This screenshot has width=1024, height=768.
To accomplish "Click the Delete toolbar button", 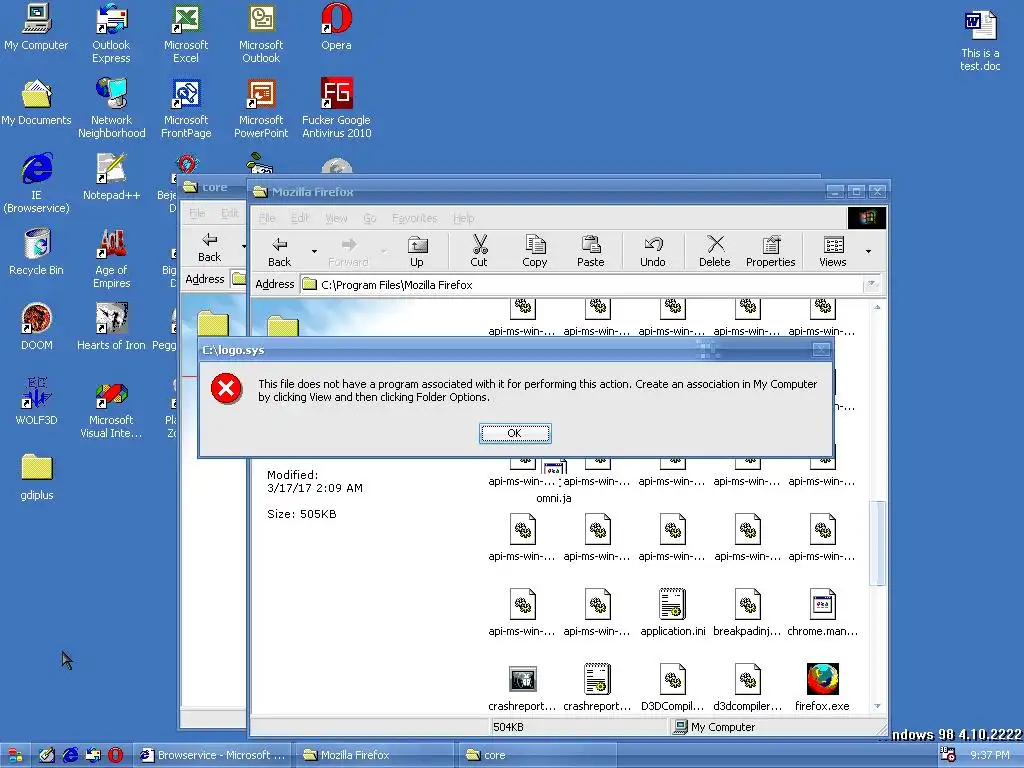I will (714, 251).
